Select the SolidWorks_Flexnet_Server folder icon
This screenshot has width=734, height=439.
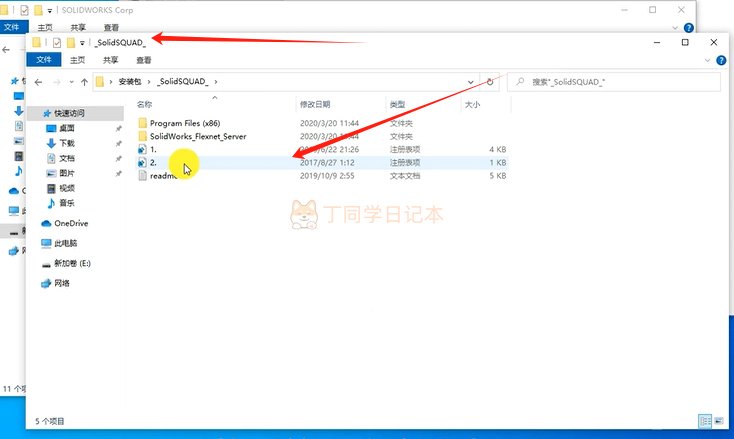(x=143, y=136)
